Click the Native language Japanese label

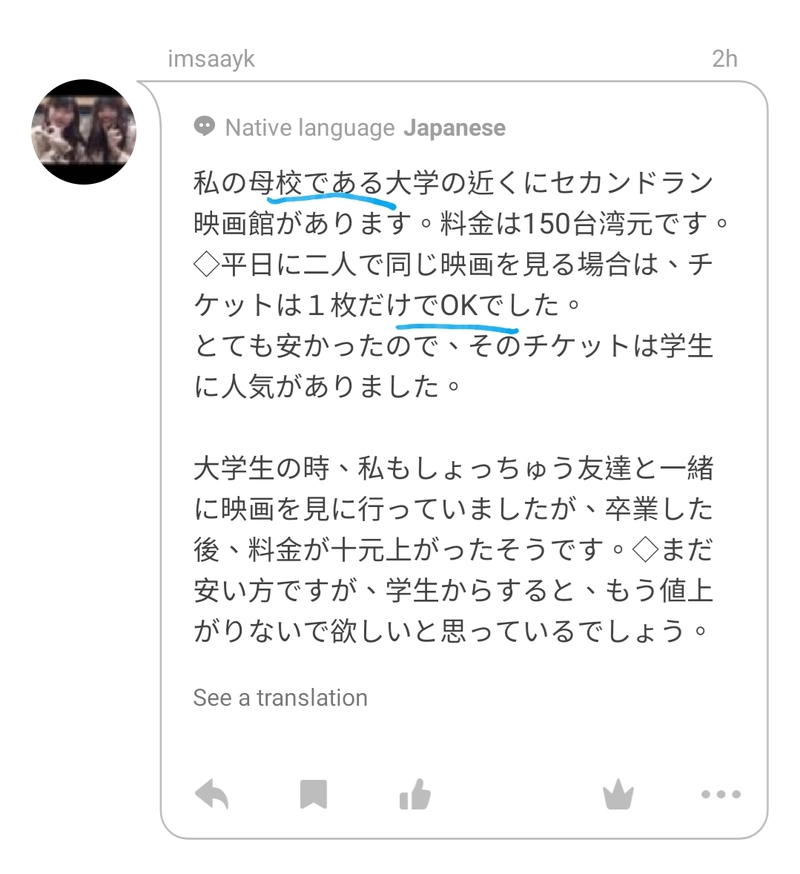coord(365,128)
